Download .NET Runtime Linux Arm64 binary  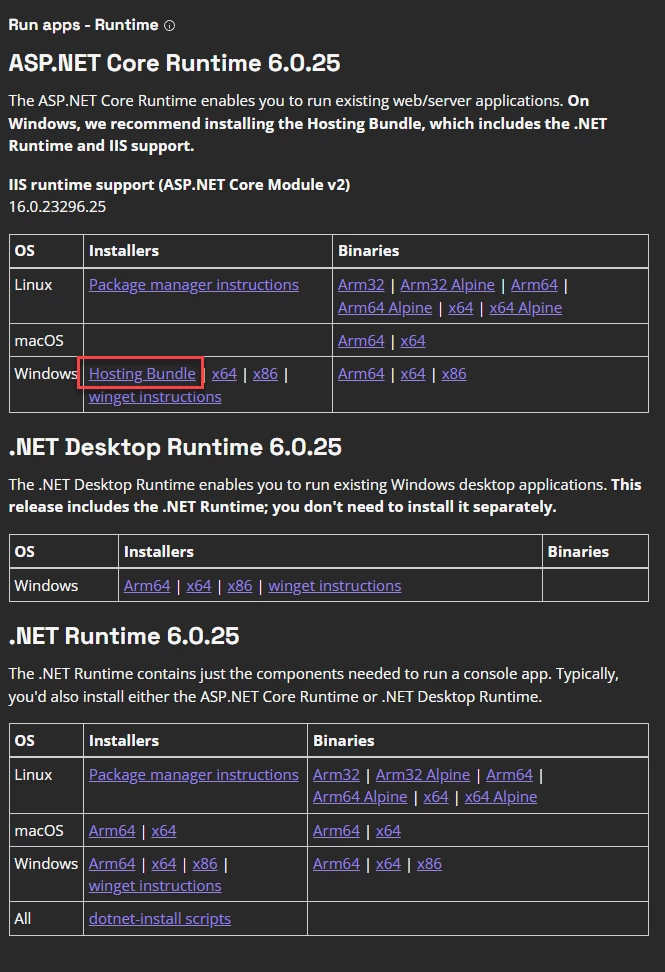[x=509, y=775]
